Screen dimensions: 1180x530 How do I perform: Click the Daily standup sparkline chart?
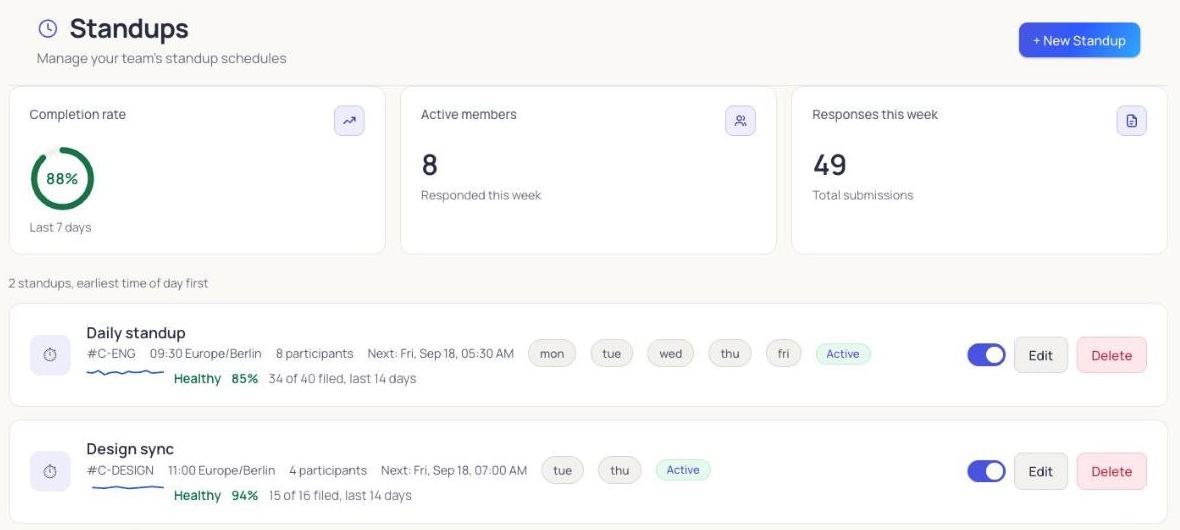click(126, 371)
